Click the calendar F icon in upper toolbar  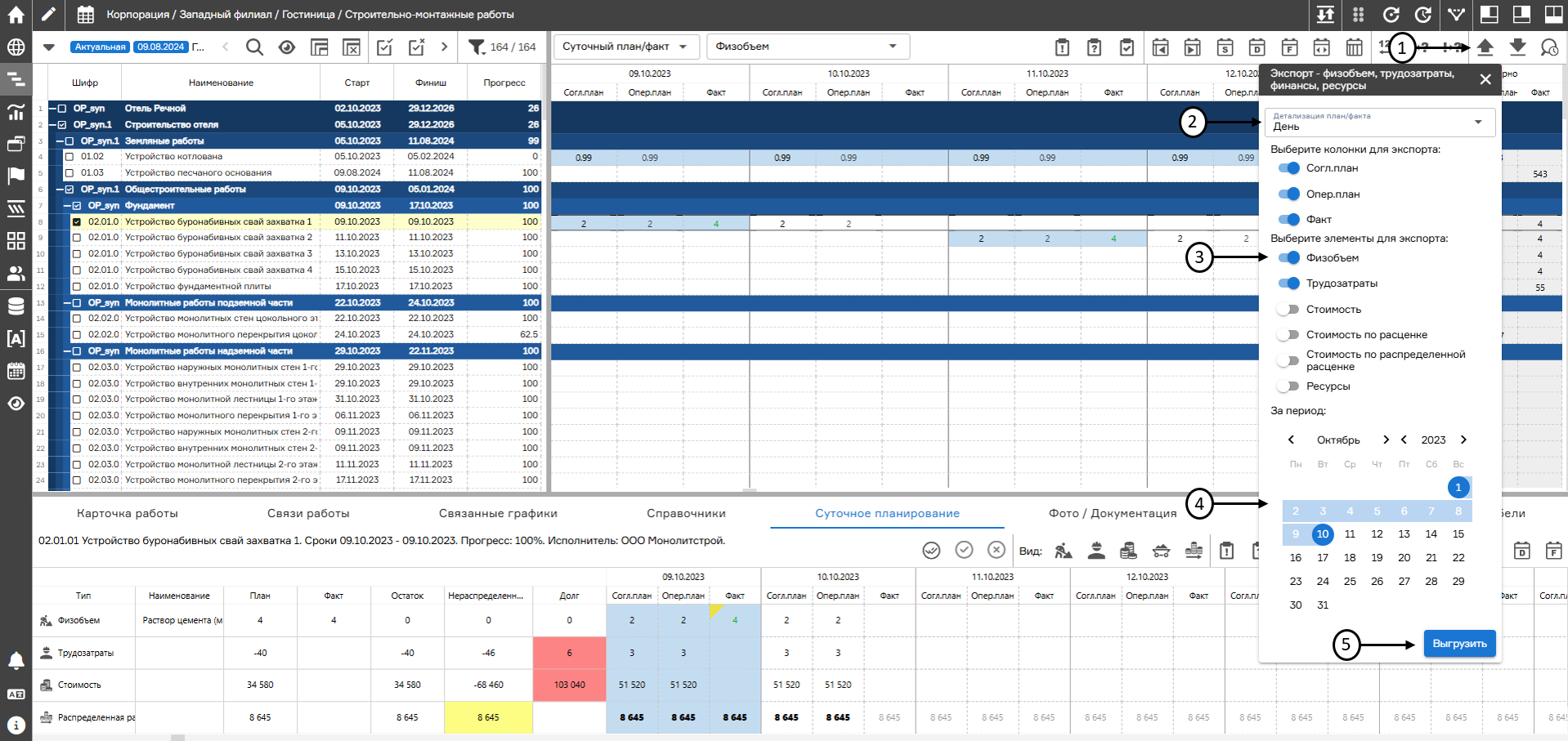tap(1289, 47)
